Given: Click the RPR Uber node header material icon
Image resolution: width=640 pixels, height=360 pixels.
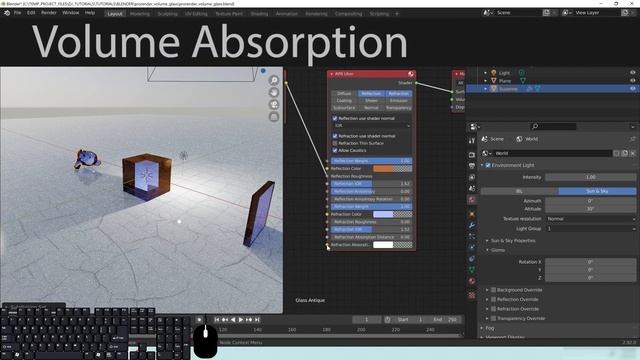Looking at the screenshot, I should click(x=411, y=74).
